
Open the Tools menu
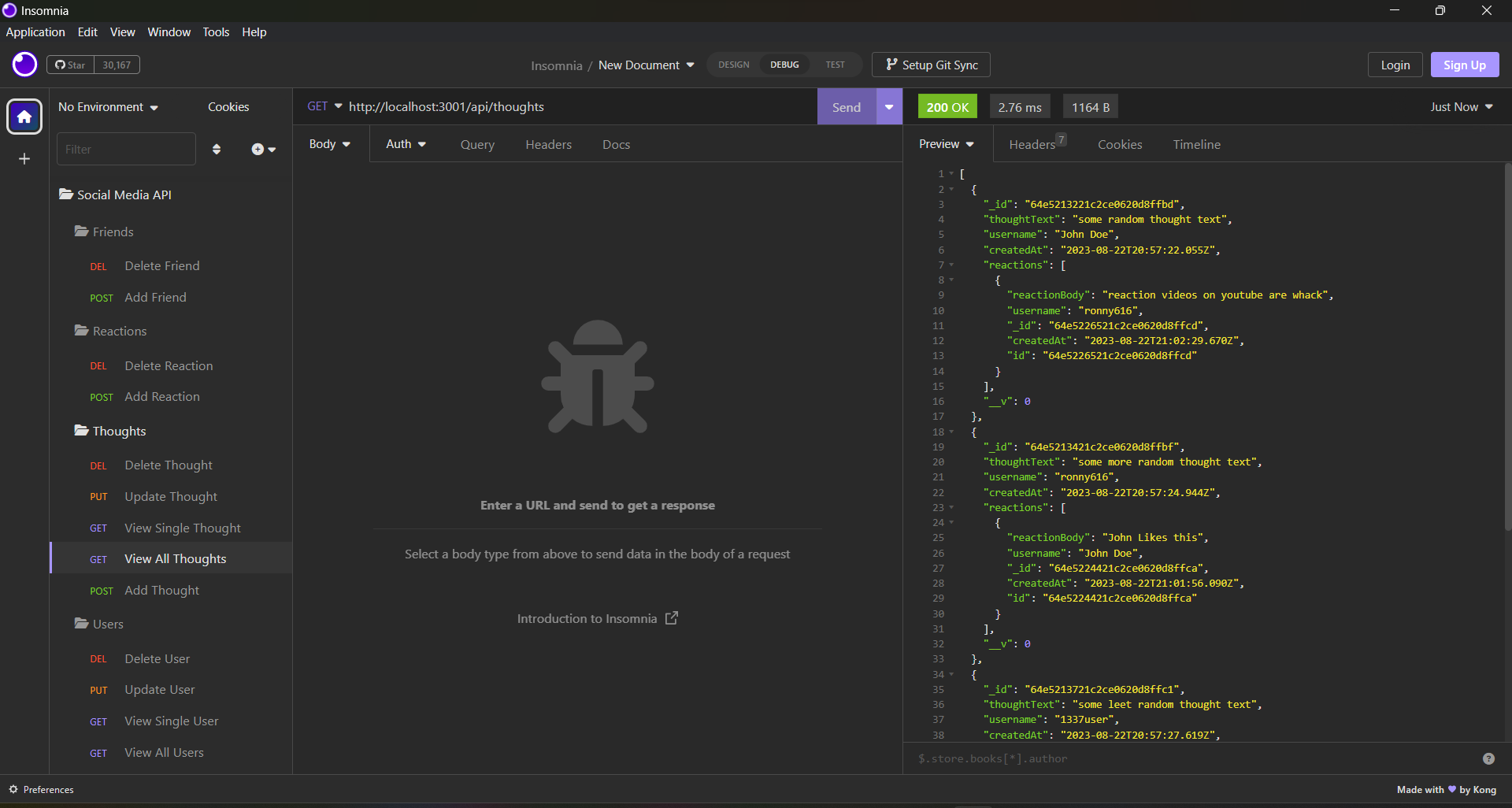click(x=216, y=32)
